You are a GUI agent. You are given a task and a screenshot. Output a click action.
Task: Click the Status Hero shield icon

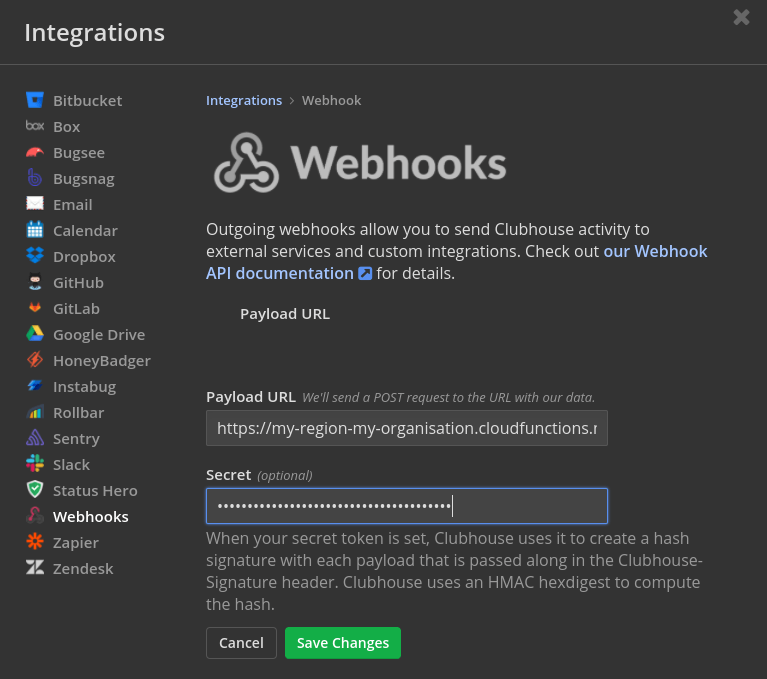[35, 490]
